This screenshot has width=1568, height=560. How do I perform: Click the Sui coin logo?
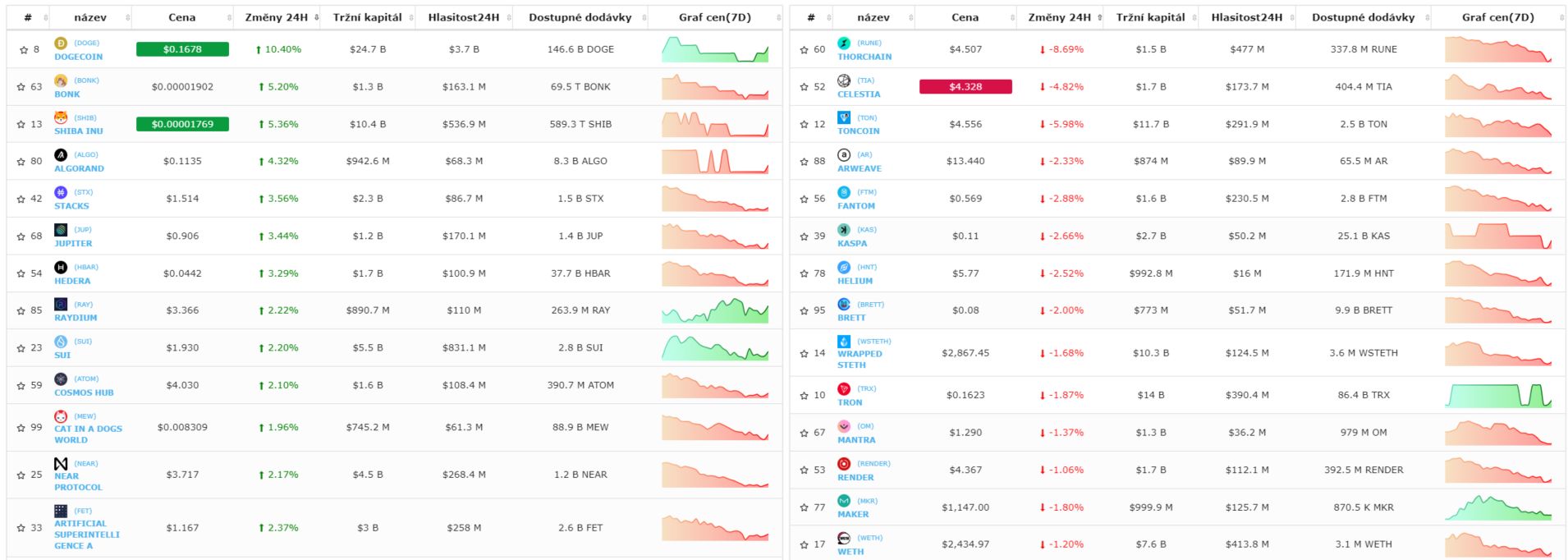click(x=61, y=341)
